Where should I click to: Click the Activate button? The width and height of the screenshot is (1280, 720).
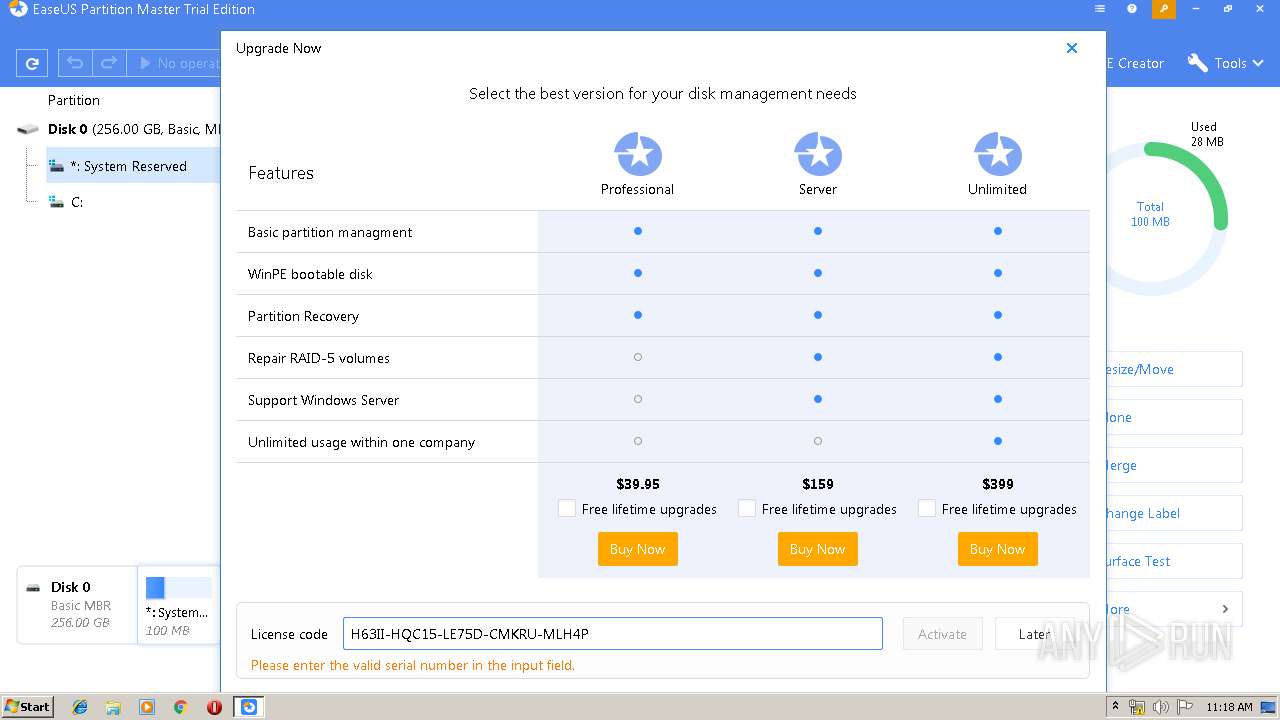(943, 634)
